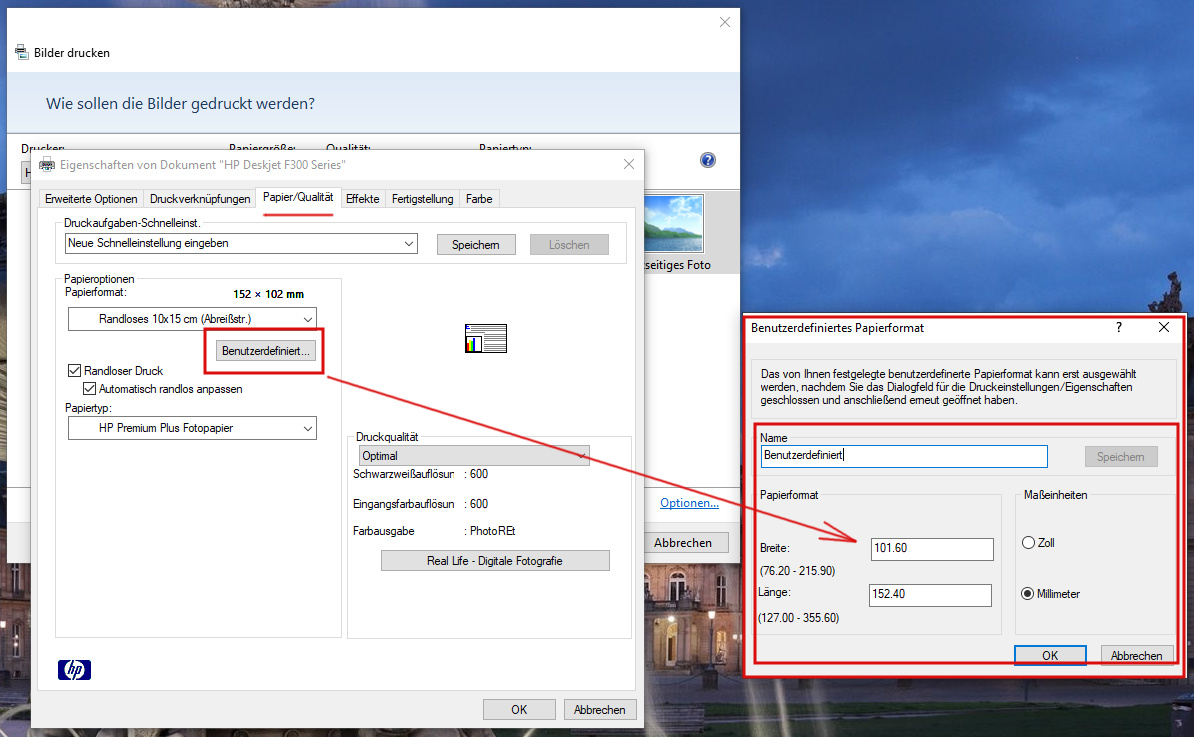Click the Name input field

904,456
